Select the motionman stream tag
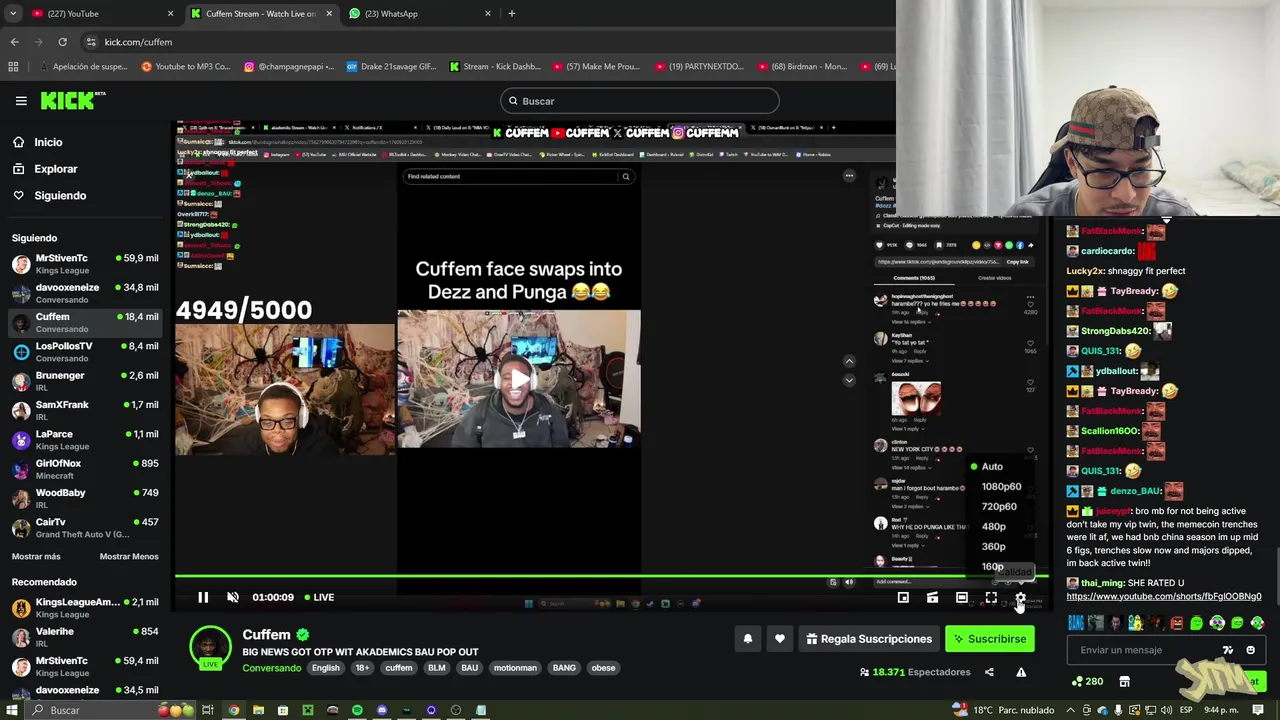The image size is (1280, 720). 515,668
